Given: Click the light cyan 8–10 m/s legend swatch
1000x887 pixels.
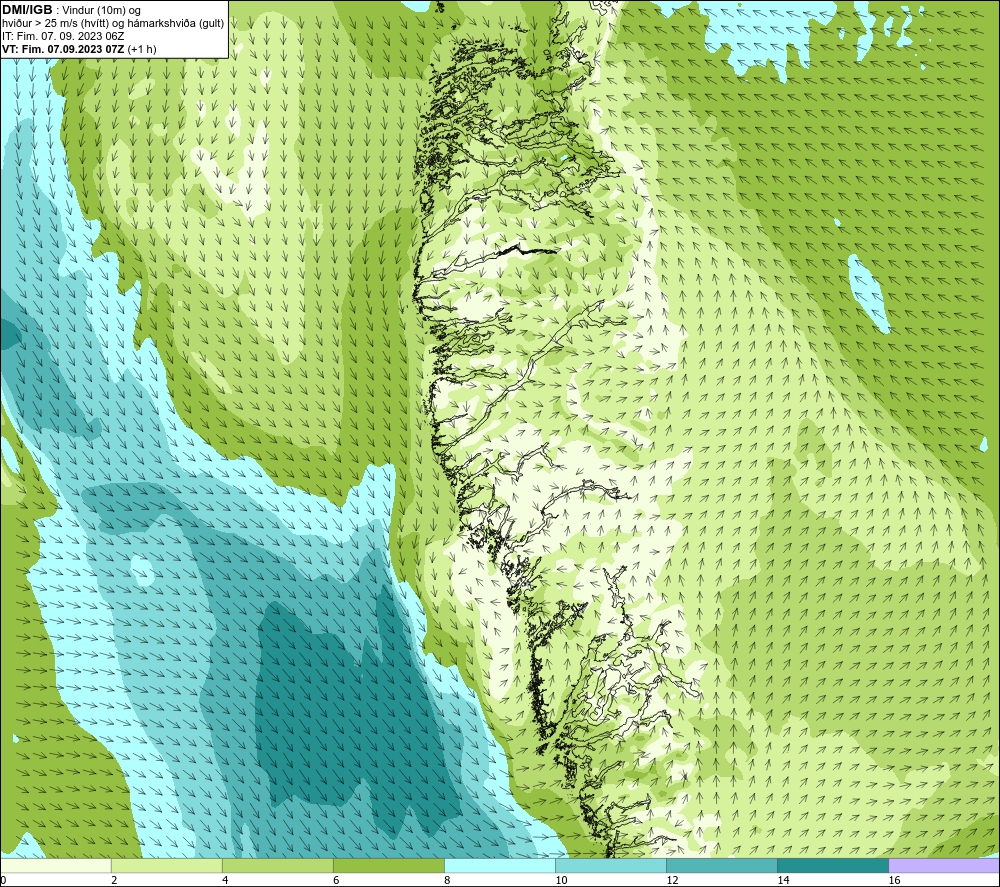Looking at the screenshot, I should click(499, 866).
